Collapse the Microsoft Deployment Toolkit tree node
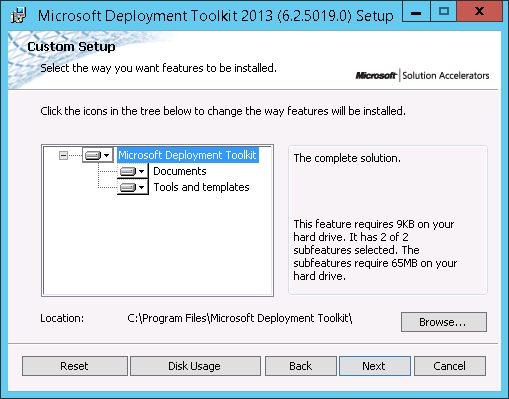 pos(63,155)
